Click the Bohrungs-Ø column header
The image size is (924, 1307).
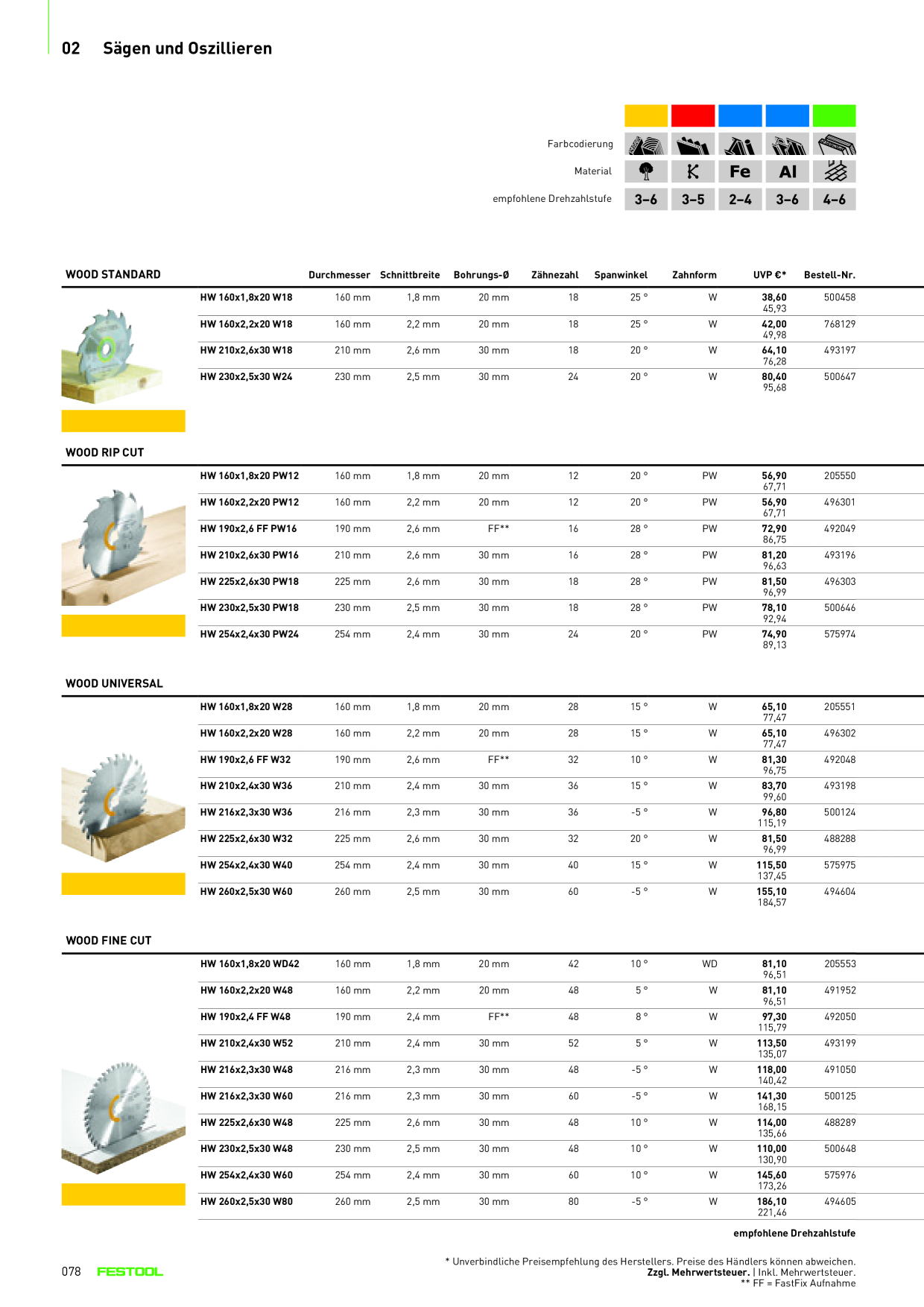[x=481, y=275]
